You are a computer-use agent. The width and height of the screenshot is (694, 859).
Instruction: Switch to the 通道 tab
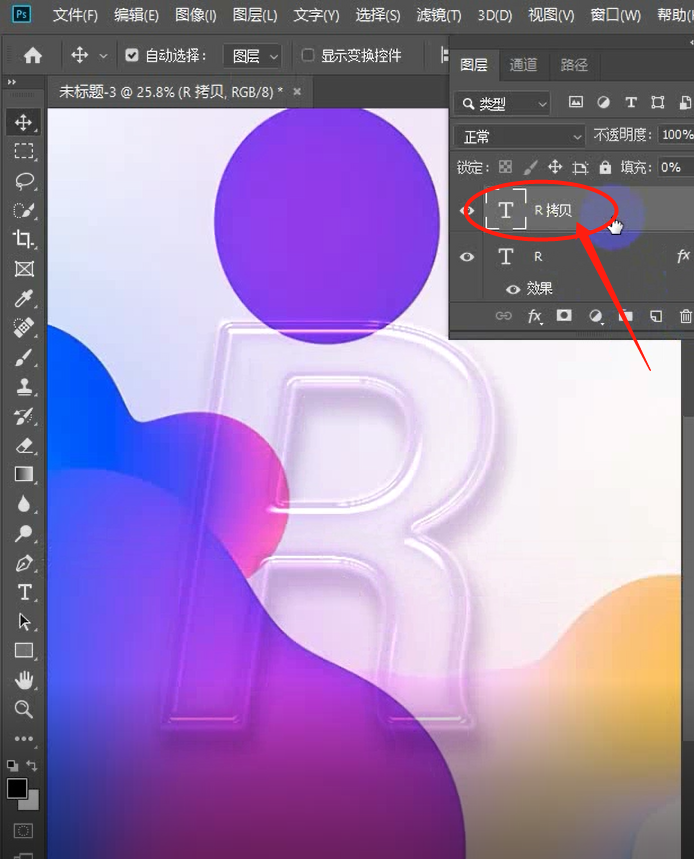tap(523, 65)
